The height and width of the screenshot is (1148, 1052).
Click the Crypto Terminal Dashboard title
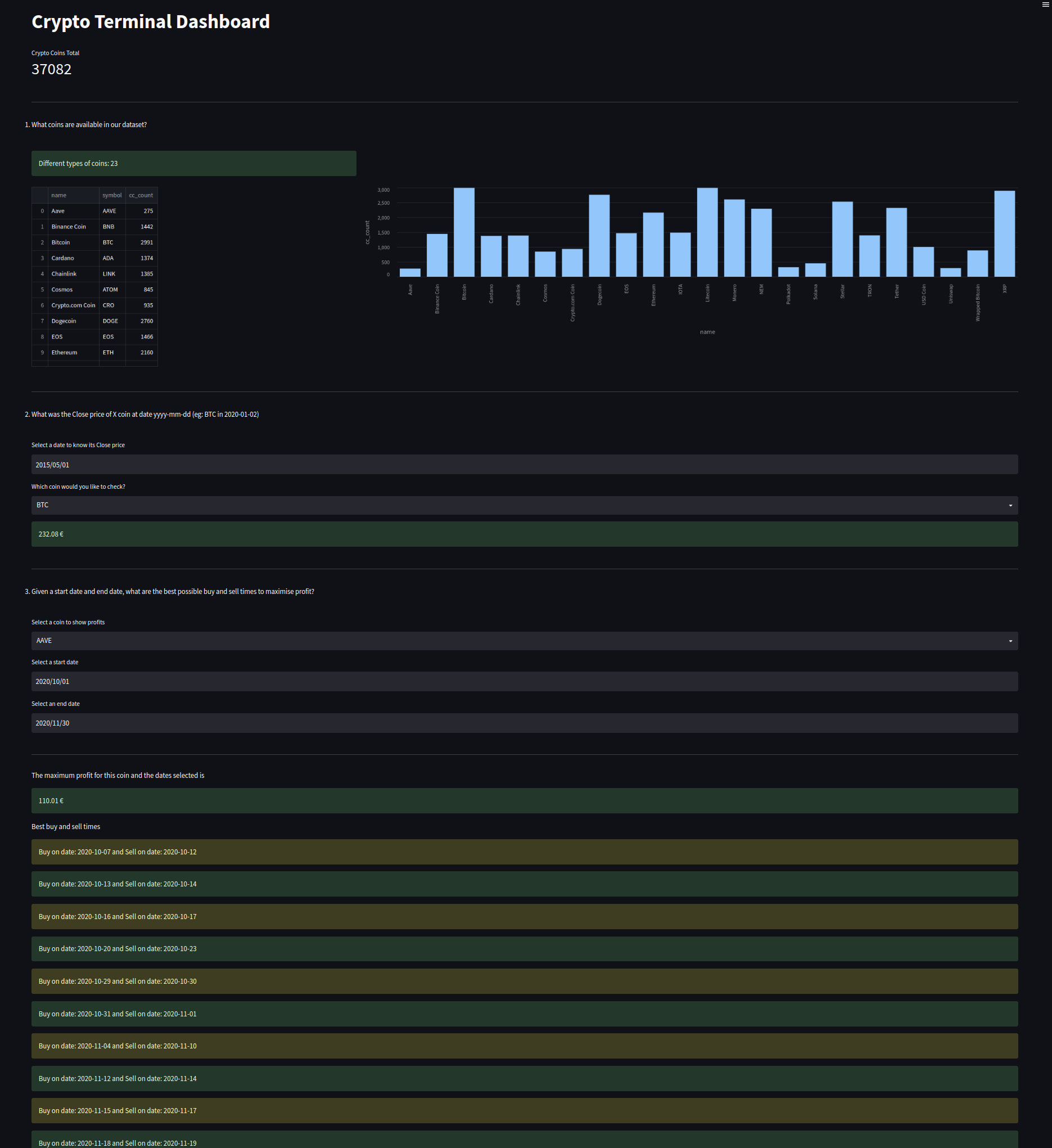(x=151, y=21)
